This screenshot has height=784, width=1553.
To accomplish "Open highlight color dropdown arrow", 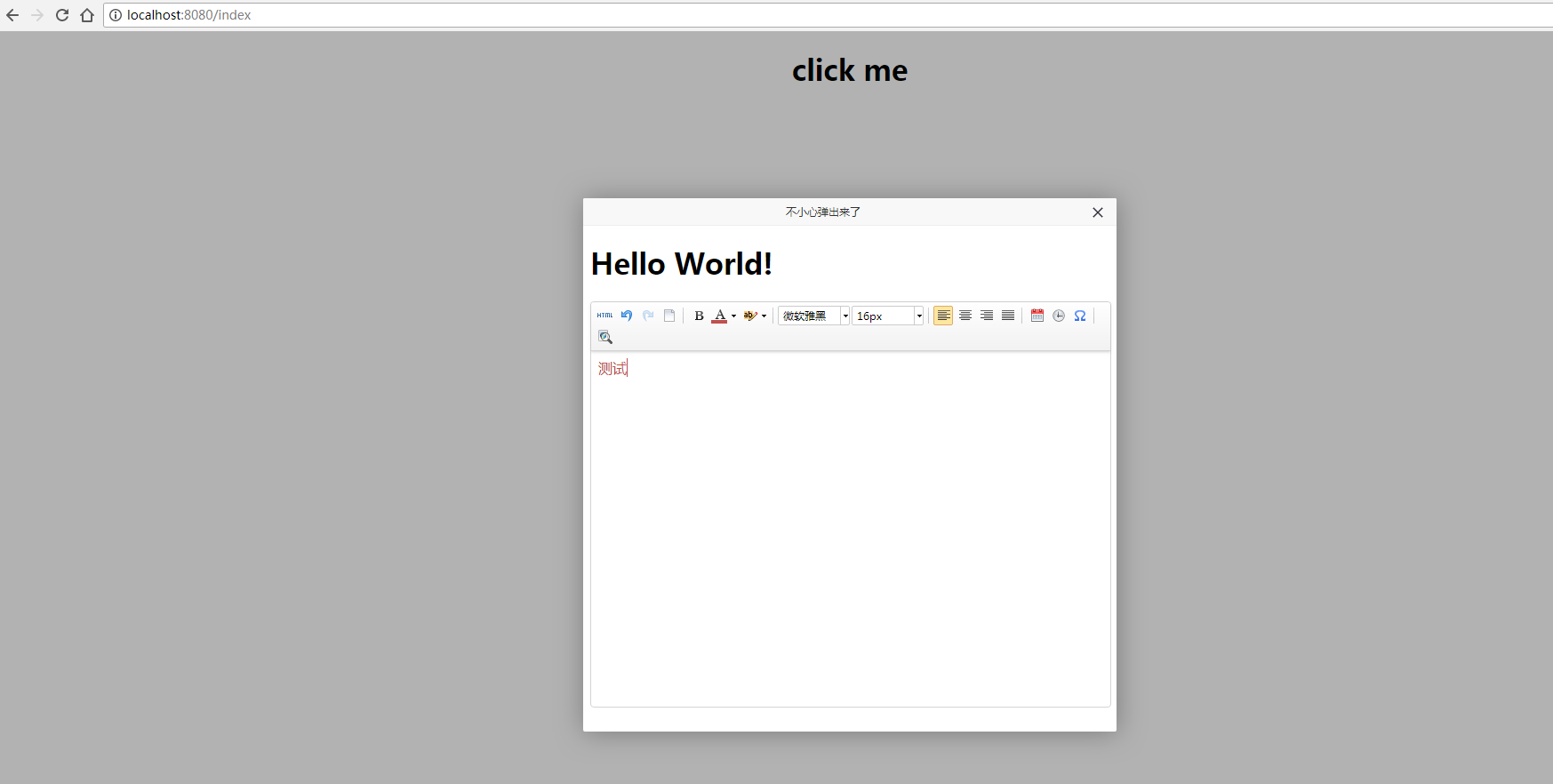I will point(764,316).
